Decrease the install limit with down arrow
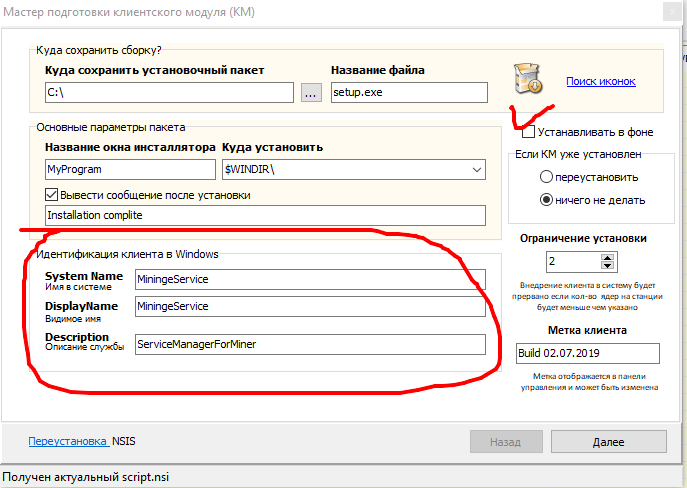Screen dimensions: 687x488 [x=607, y=265]
